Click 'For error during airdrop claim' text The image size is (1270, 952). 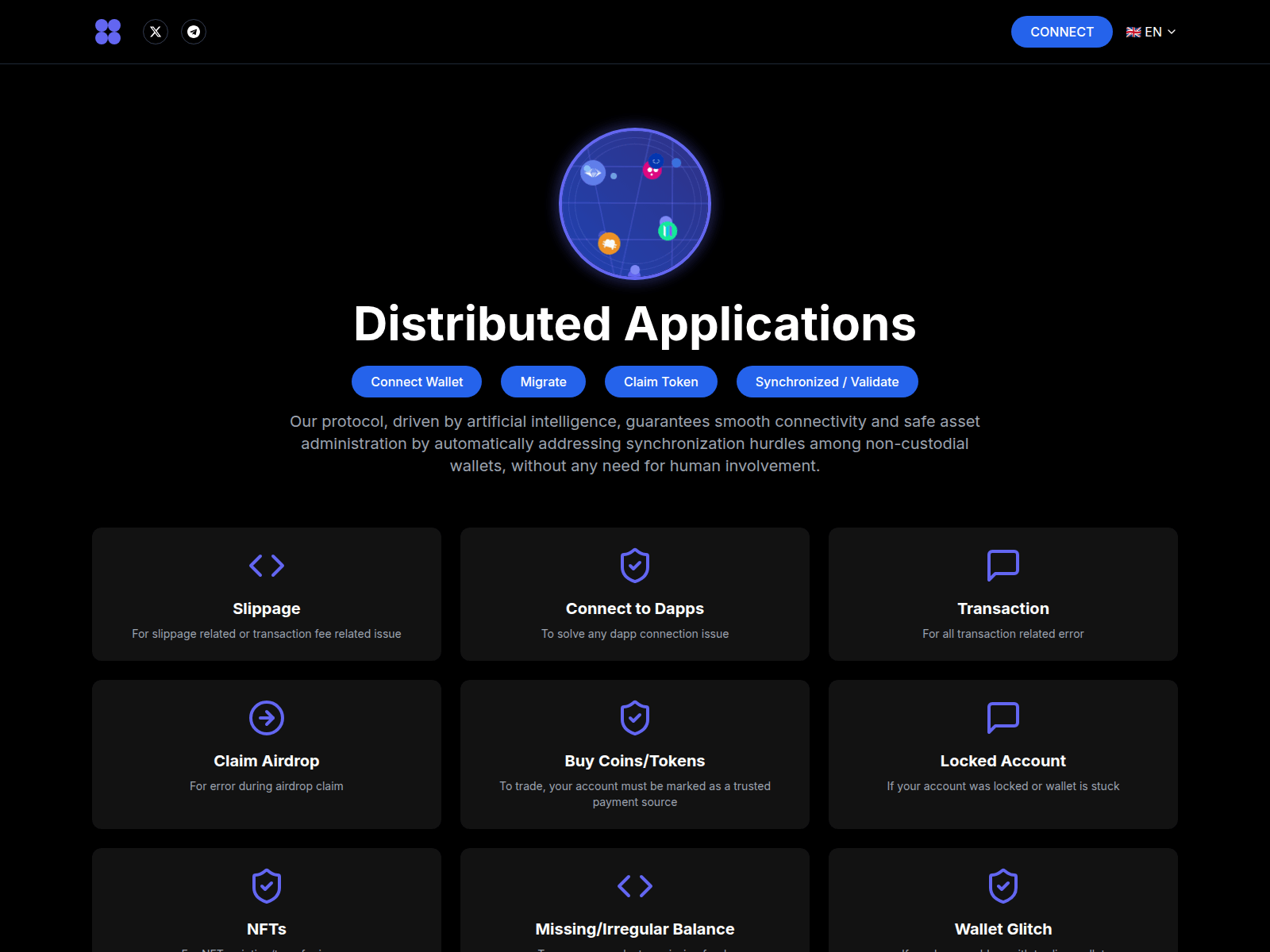(267, 786)
